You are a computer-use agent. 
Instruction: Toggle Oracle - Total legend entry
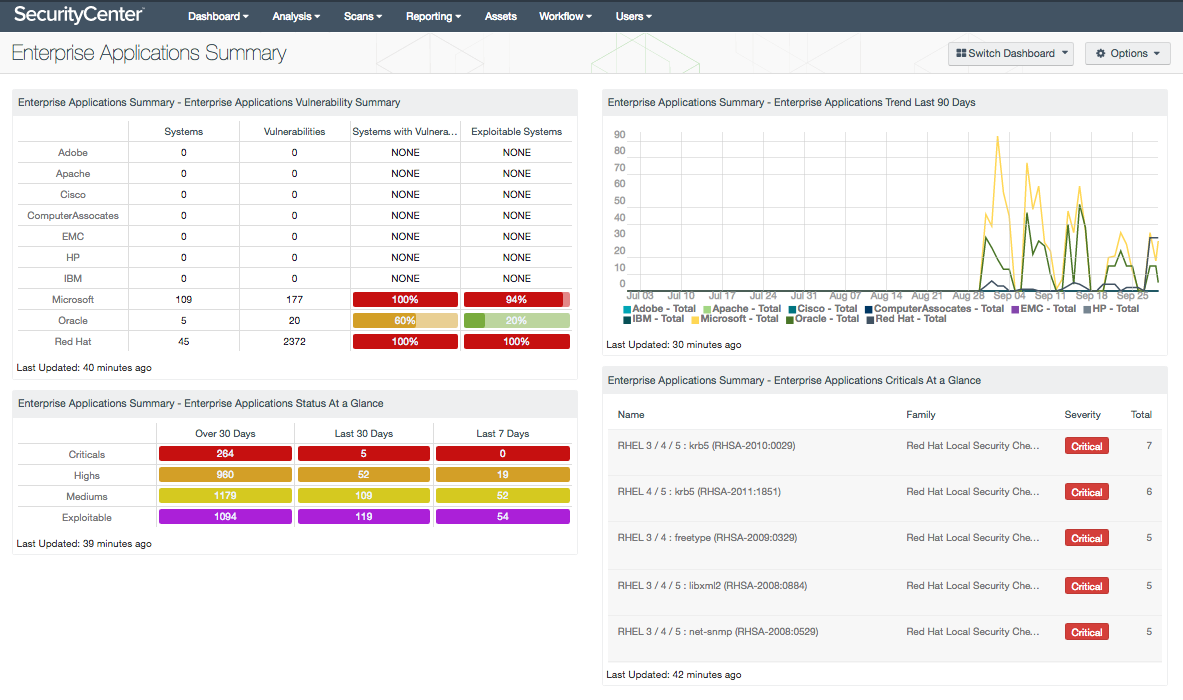point(822,319)
